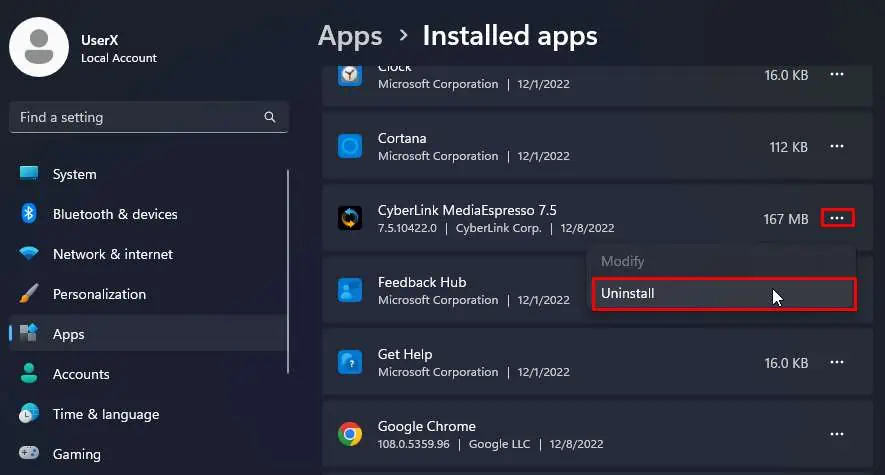This screenshot has width=885, height=475.
Task: Click the CyberLink MediaEspresso app icon
Action: [x=349, y=218]
